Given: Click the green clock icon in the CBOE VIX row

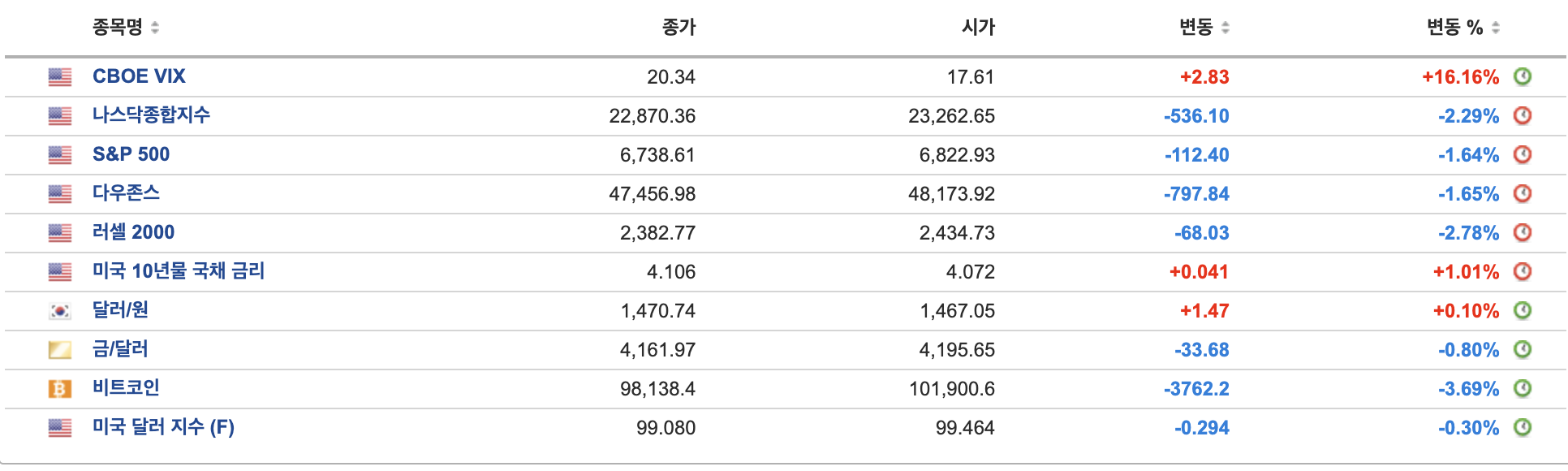Looking at the screenshot, I should 1524,77.
